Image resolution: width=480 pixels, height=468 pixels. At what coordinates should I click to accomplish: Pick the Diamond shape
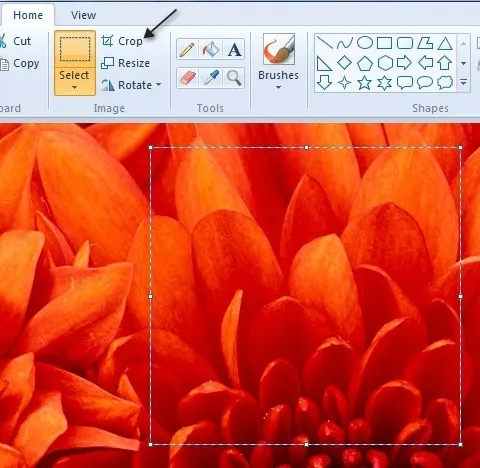[344, 63]
